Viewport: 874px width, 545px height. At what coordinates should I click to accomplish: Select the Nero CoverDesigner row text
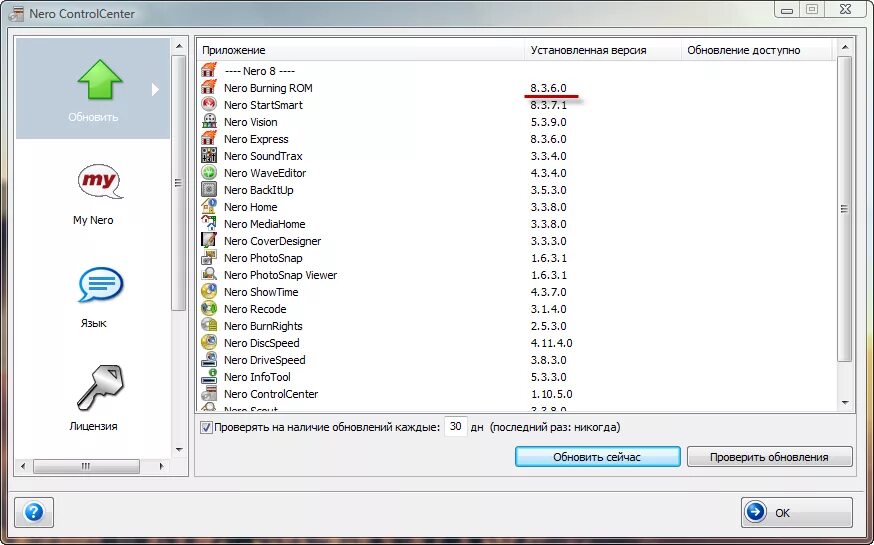pyautogui.click(x=273, y=241)
